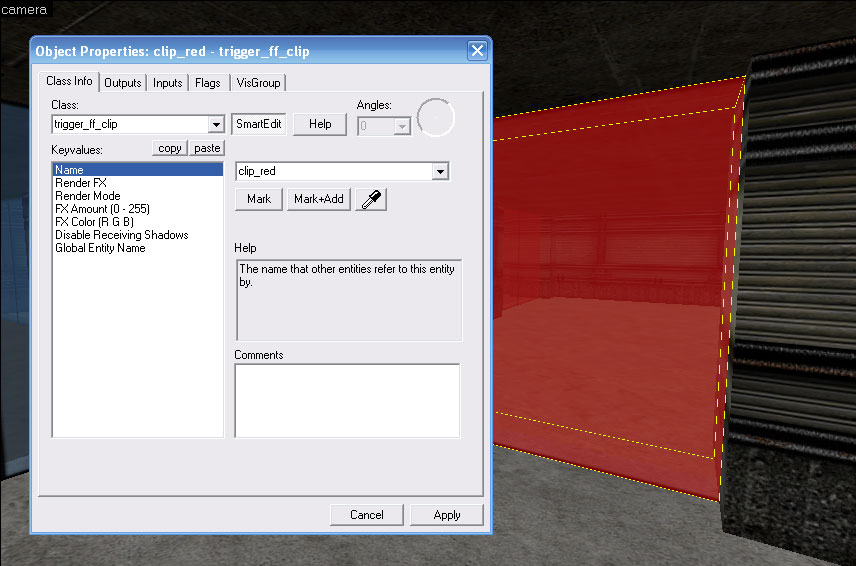Switch to the Inputs tab
Image resolution: width=856 pixels, height=566 pixels.
(x=167, y=83)
